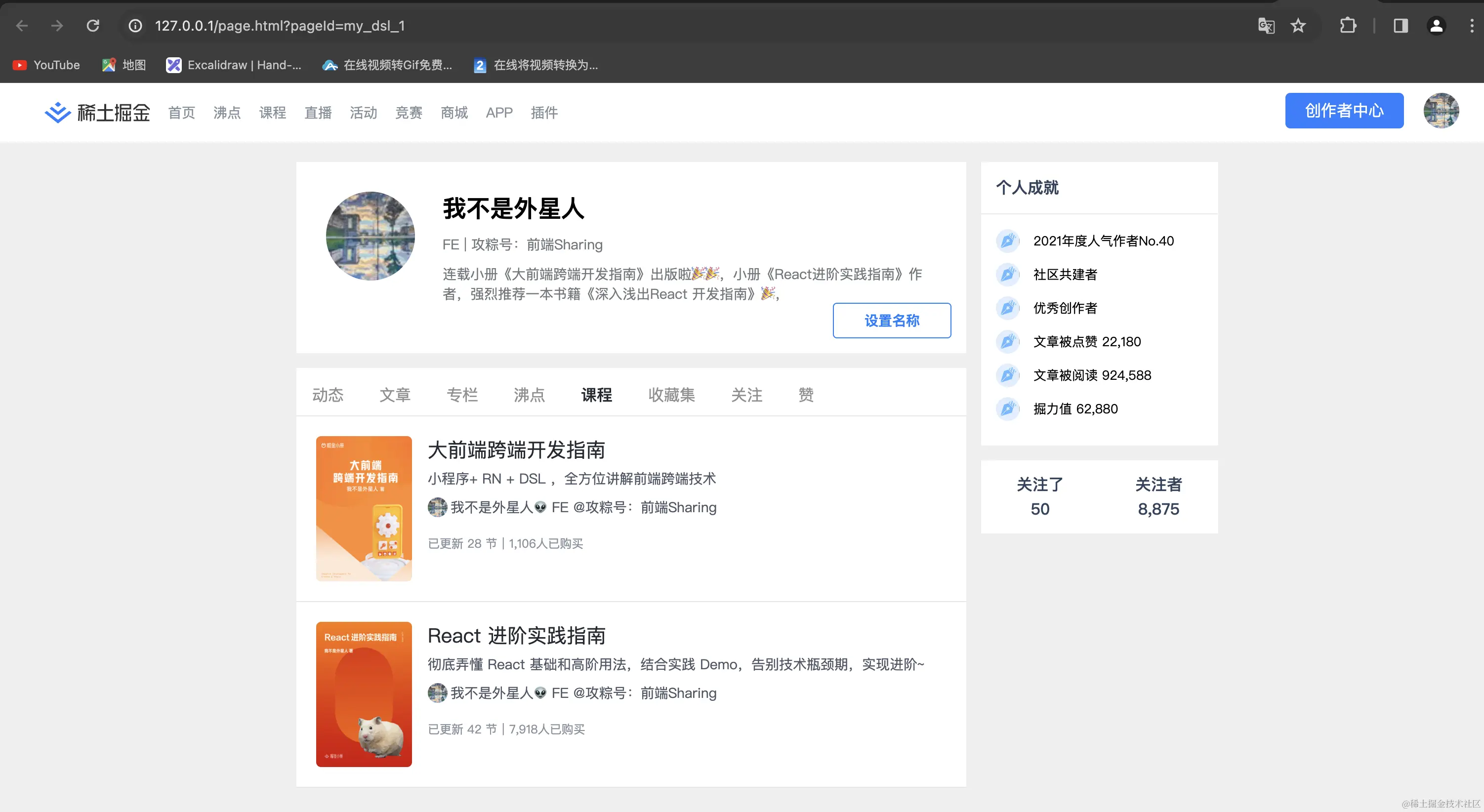The height and width of the screenshot is (812, 1484).
Task: Click text 已更新 42 节 | 7,918人已购买
Action: (x=506, y=729)
